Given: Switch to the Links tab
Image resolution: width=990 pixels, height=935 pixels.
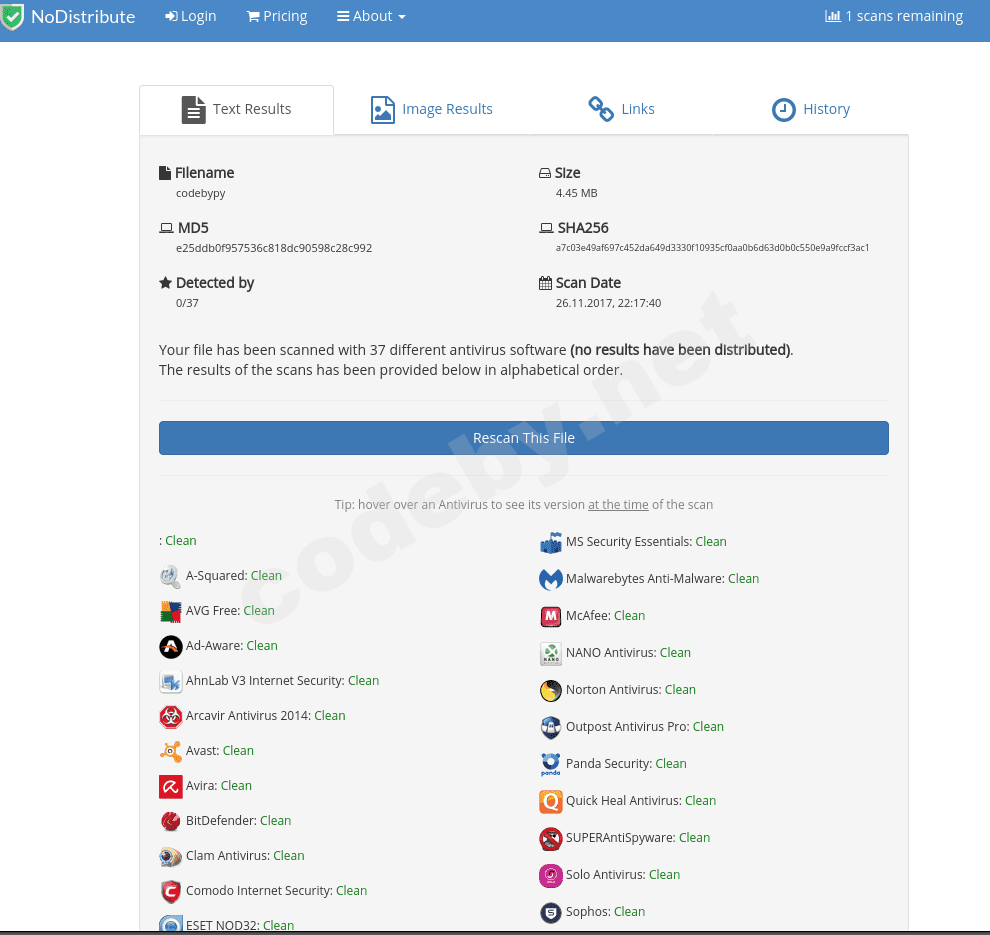Looking at the screenshot, I should click(621, 109).
